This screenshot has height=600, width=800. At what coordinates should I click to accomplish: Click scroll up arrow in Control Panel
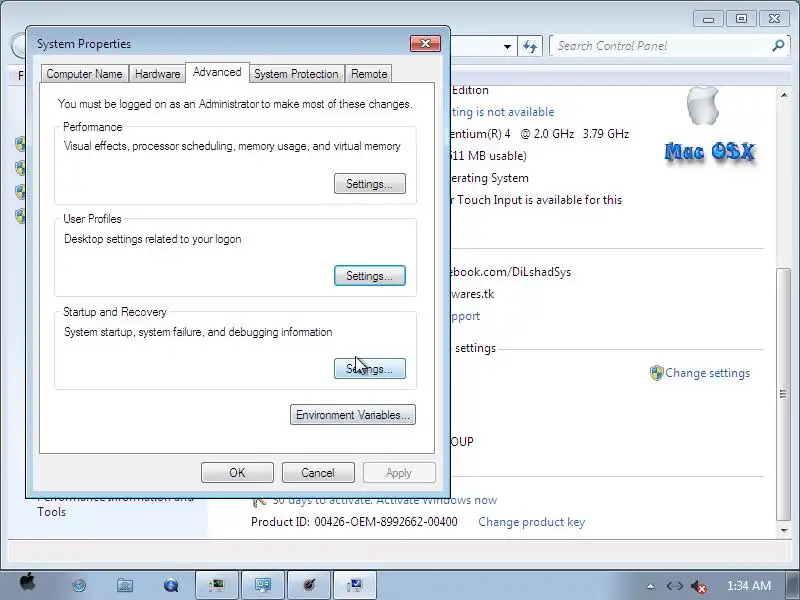point(784,95)
